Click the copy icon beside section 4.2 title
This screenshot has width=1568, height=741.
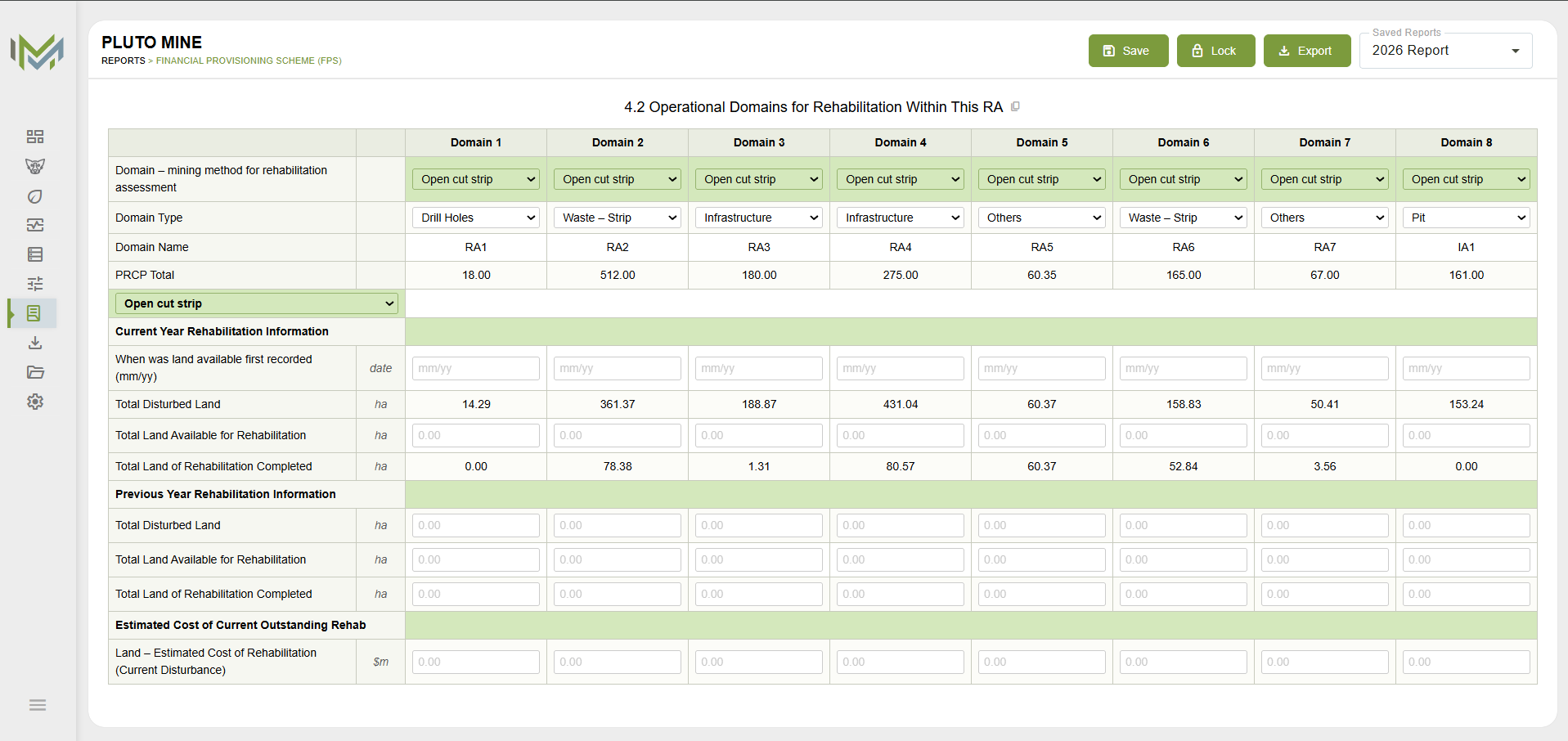click(1015, 106)
